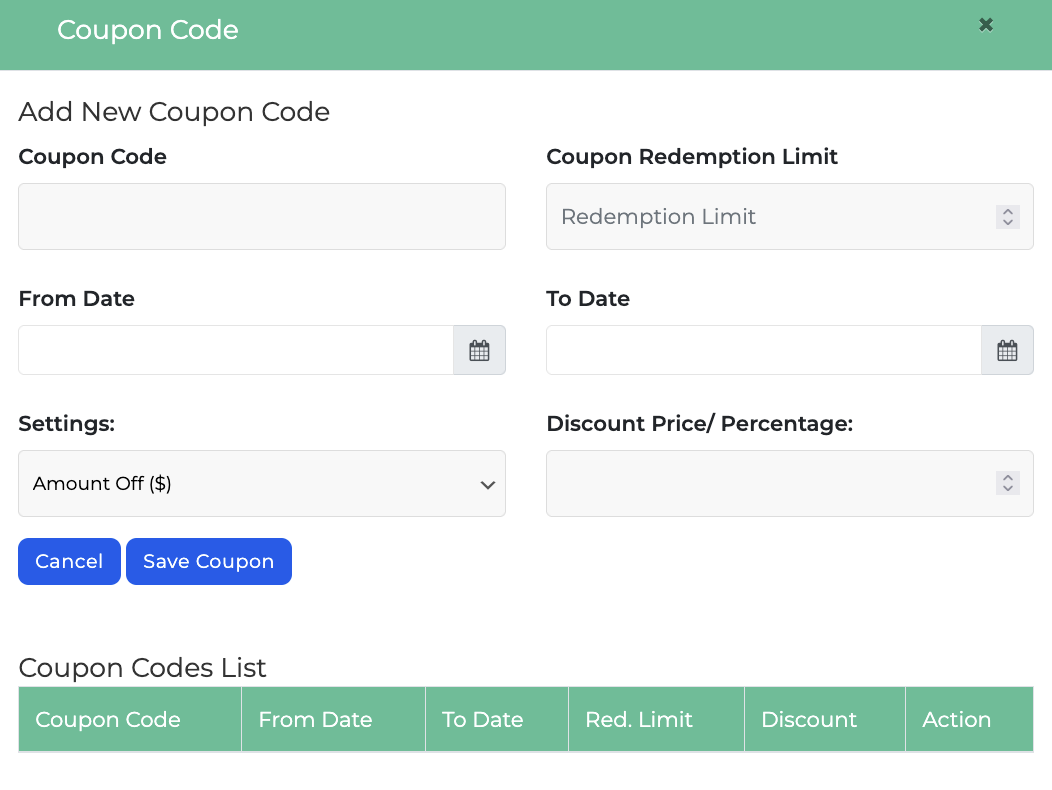Click the Discount column header
The width and height of the screenshot is (1052, 790).
pyautogui.click(x=809, y=719)
